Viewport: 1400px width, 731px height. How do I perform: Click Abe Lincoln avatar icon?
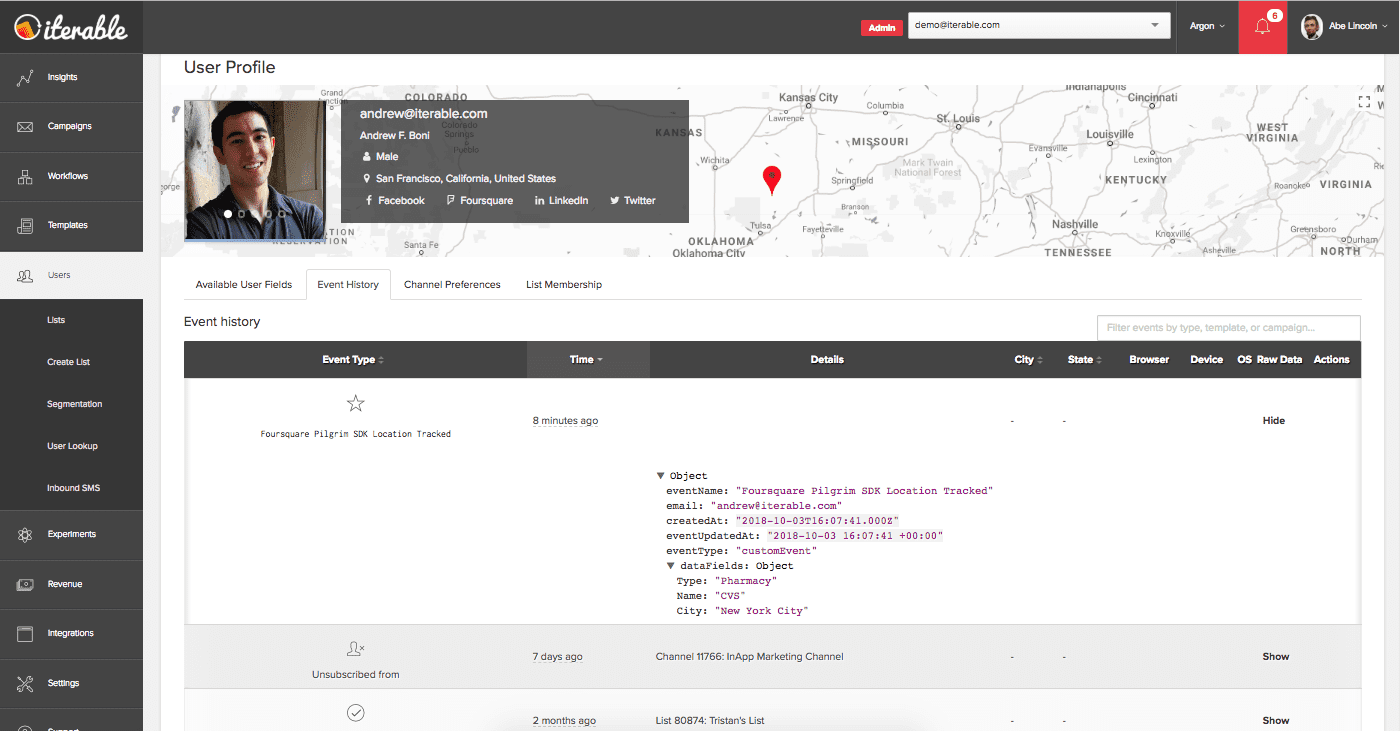click(x=1311, y=26)
